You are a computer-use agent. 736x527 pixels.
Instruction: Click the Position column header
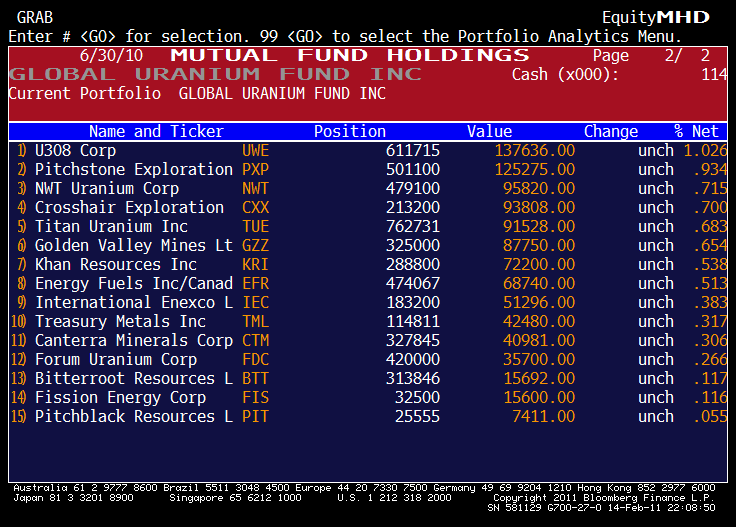[350, 131]
